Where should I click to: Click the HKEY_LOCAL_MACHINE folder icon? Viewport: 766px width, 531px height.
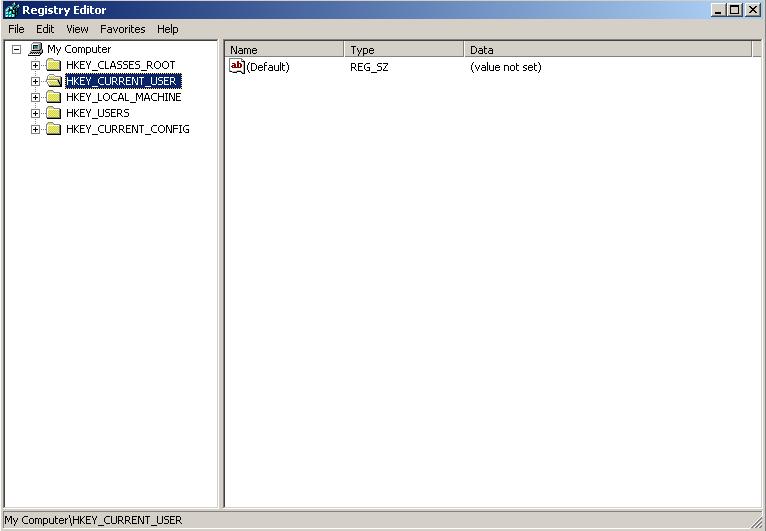pos(53,97)
